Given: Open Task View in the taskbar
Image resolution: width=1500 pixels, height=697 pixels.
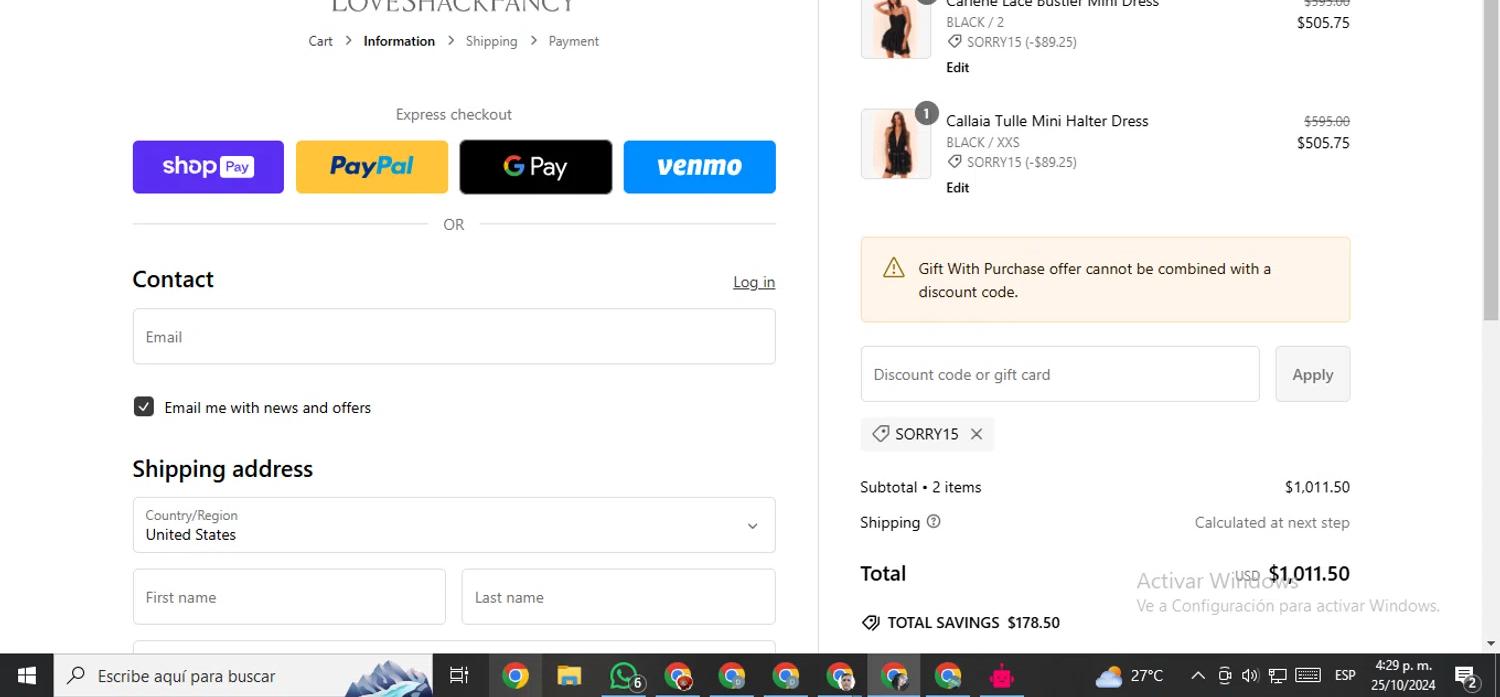Looking at the screenshot, I should tap(459, 675).
